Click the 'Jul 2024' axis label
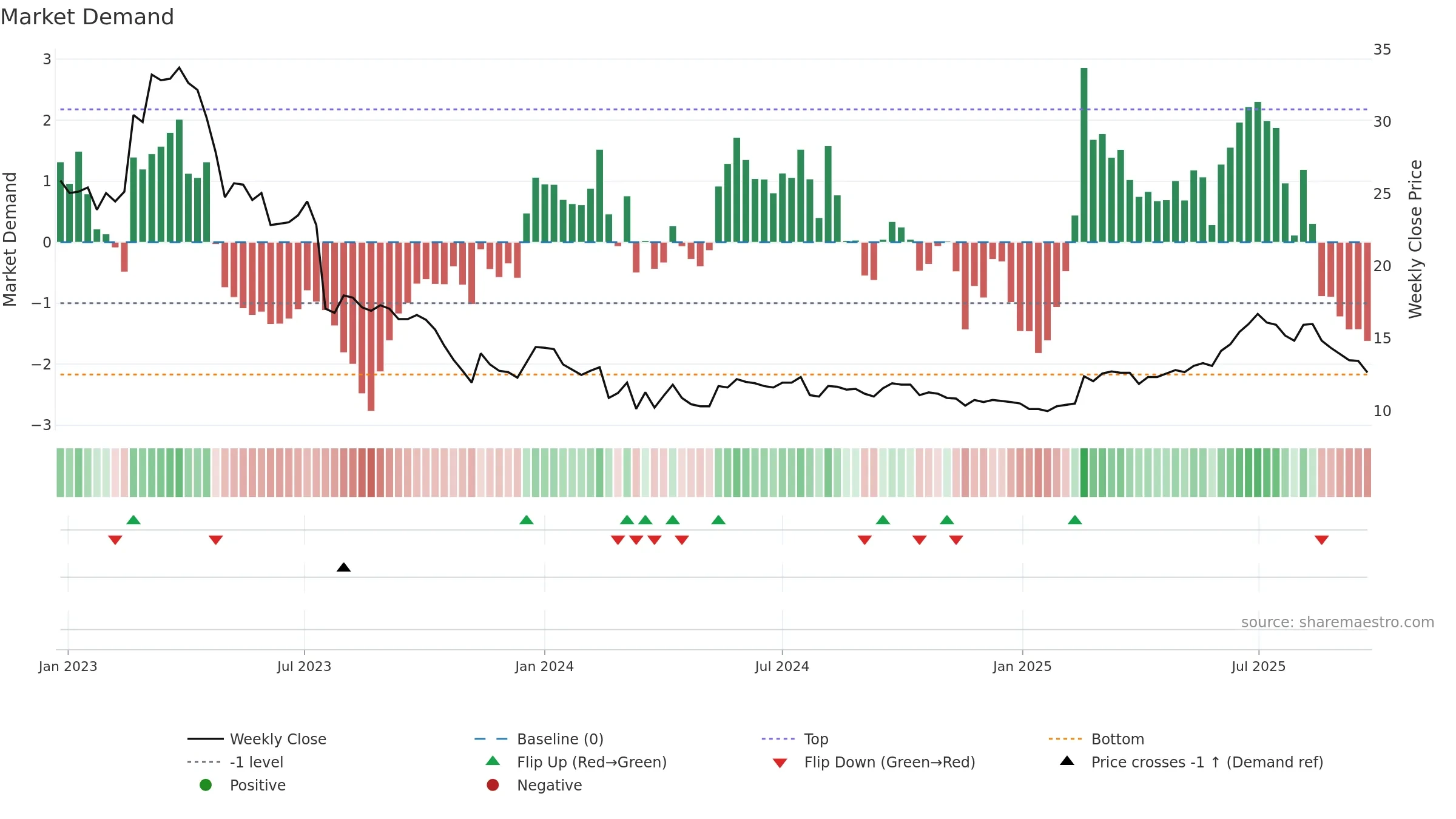1456x819 pixels. click(782, 666)
